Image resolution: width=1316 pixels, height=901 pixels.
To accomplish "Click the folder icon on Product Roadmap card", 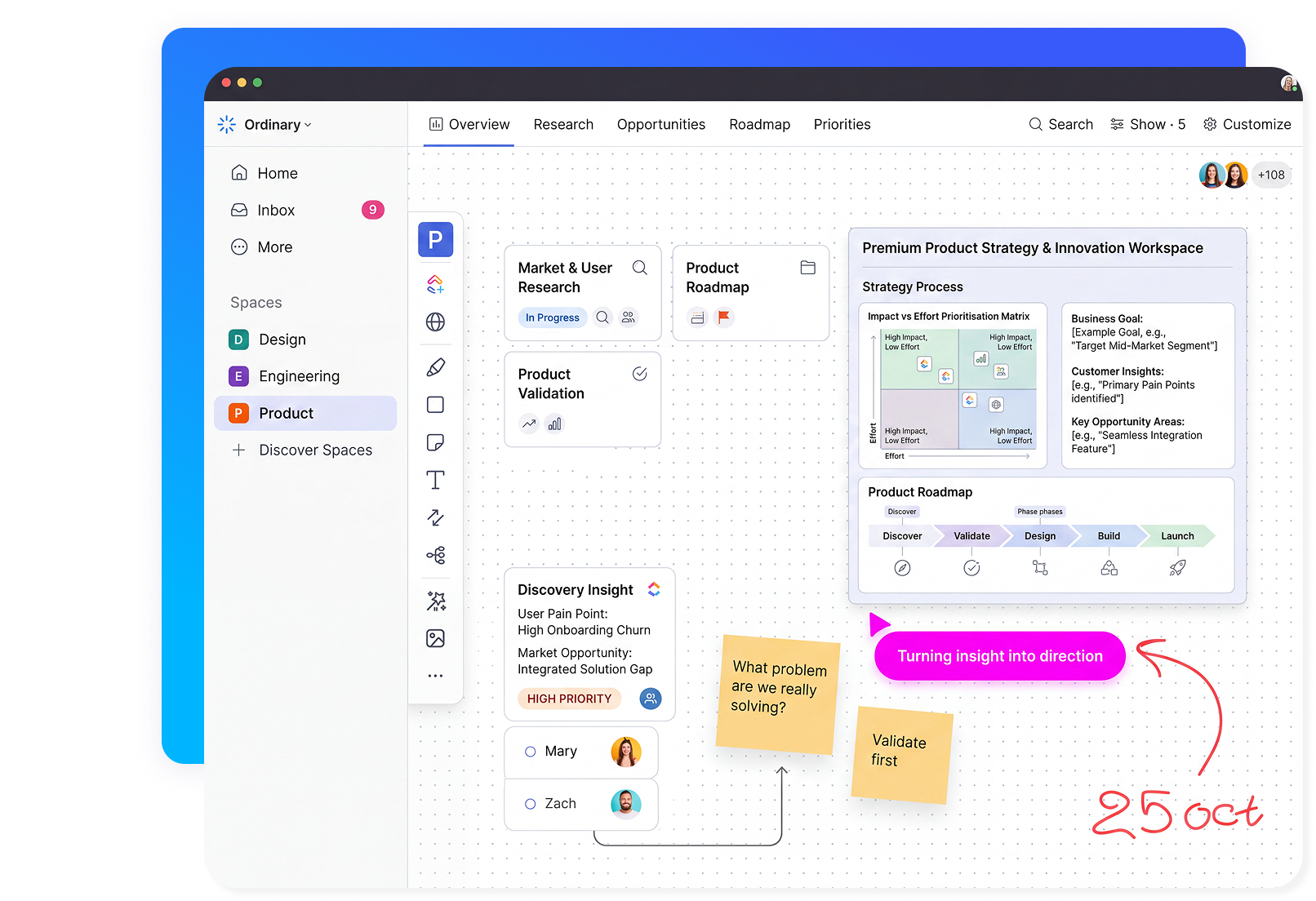I will pos(808,268).
